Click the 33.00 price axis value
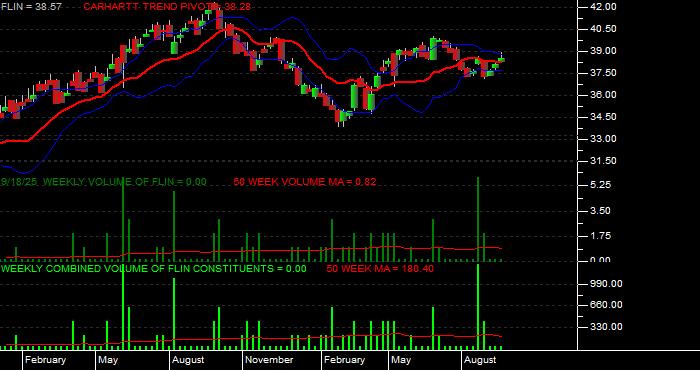The image size is (700, 370). click(603, 139)
